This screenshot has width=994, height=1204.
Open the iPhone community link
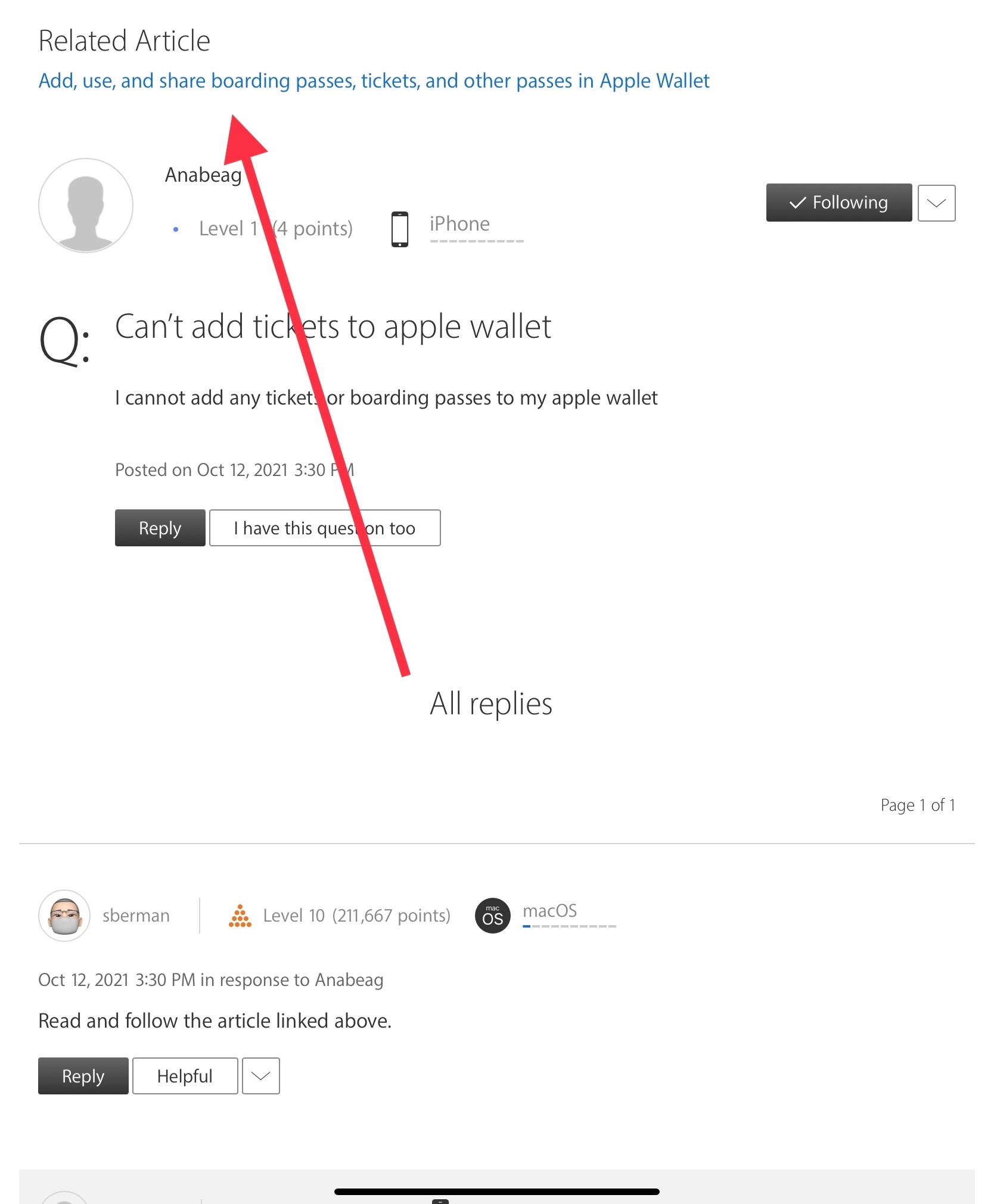click(x=460, y=224)
